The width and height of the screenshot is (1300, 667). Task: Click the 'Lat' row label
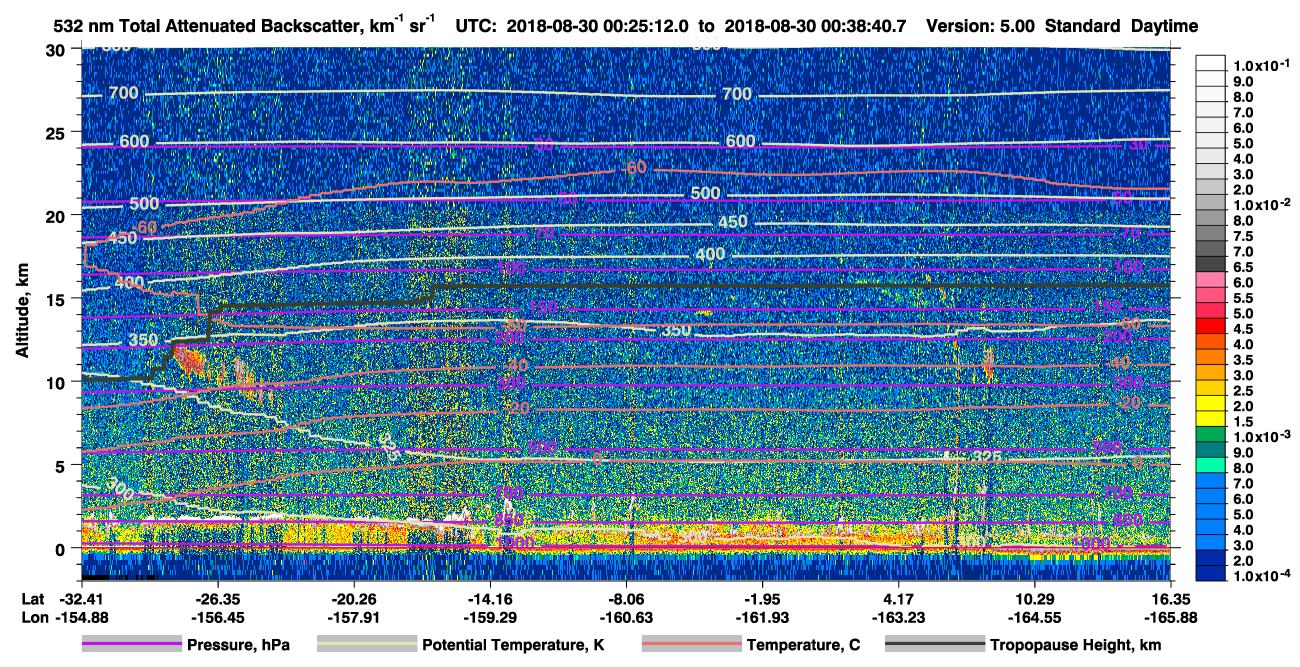pyautogui.click(x=32, y=598)
